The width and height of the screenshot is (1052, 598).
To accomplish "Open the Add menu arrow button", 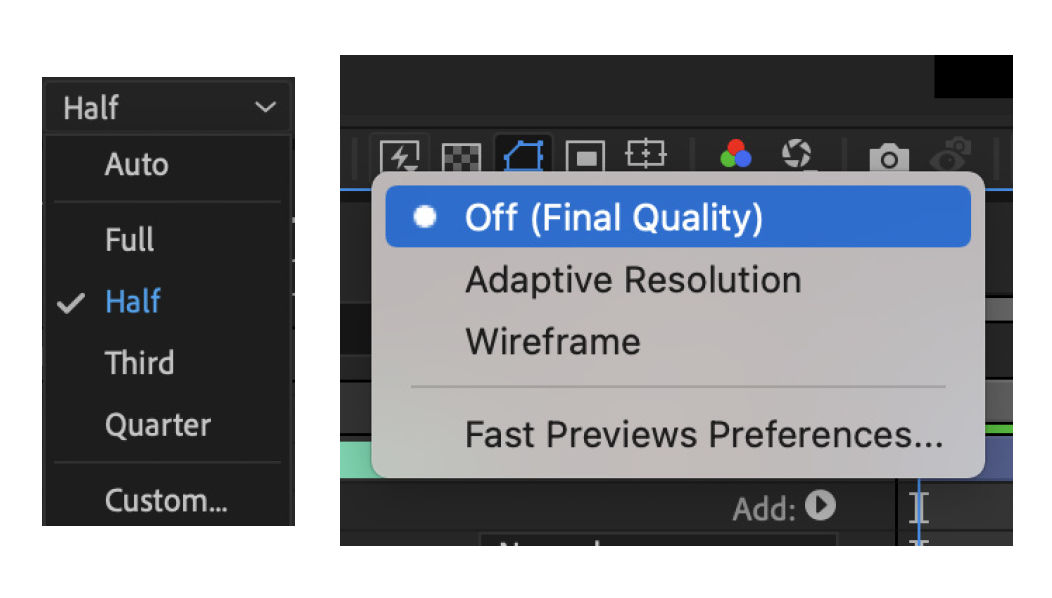I will click(x=820, y=506).
